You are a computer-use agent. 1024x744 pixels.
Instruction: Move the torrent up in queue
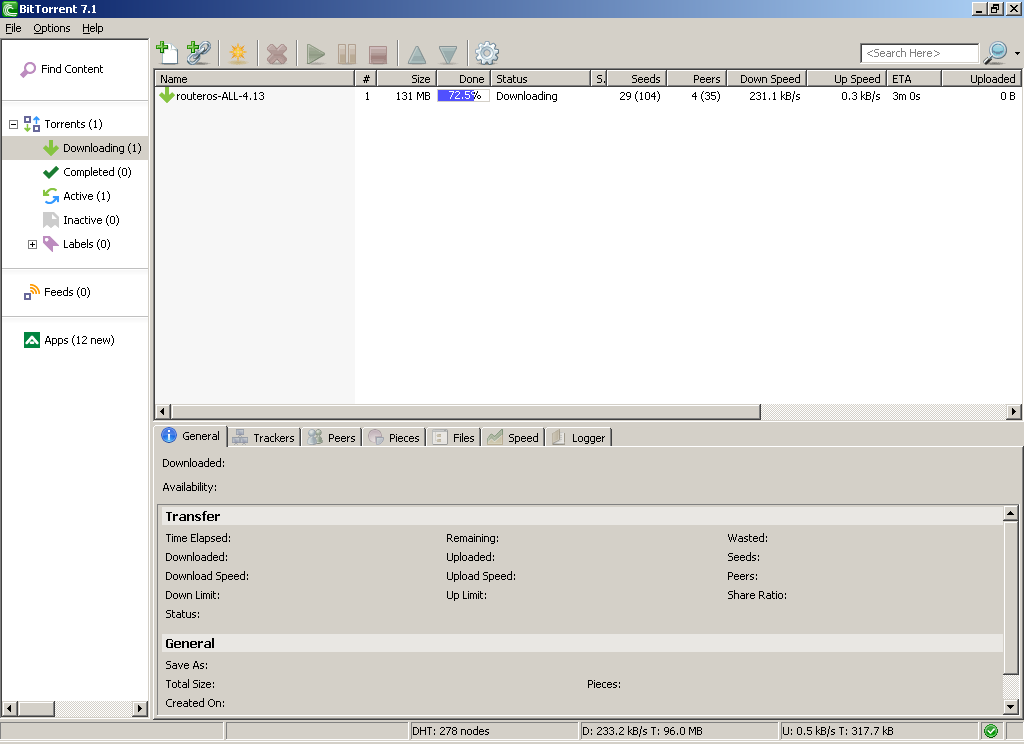coord(415,53)
